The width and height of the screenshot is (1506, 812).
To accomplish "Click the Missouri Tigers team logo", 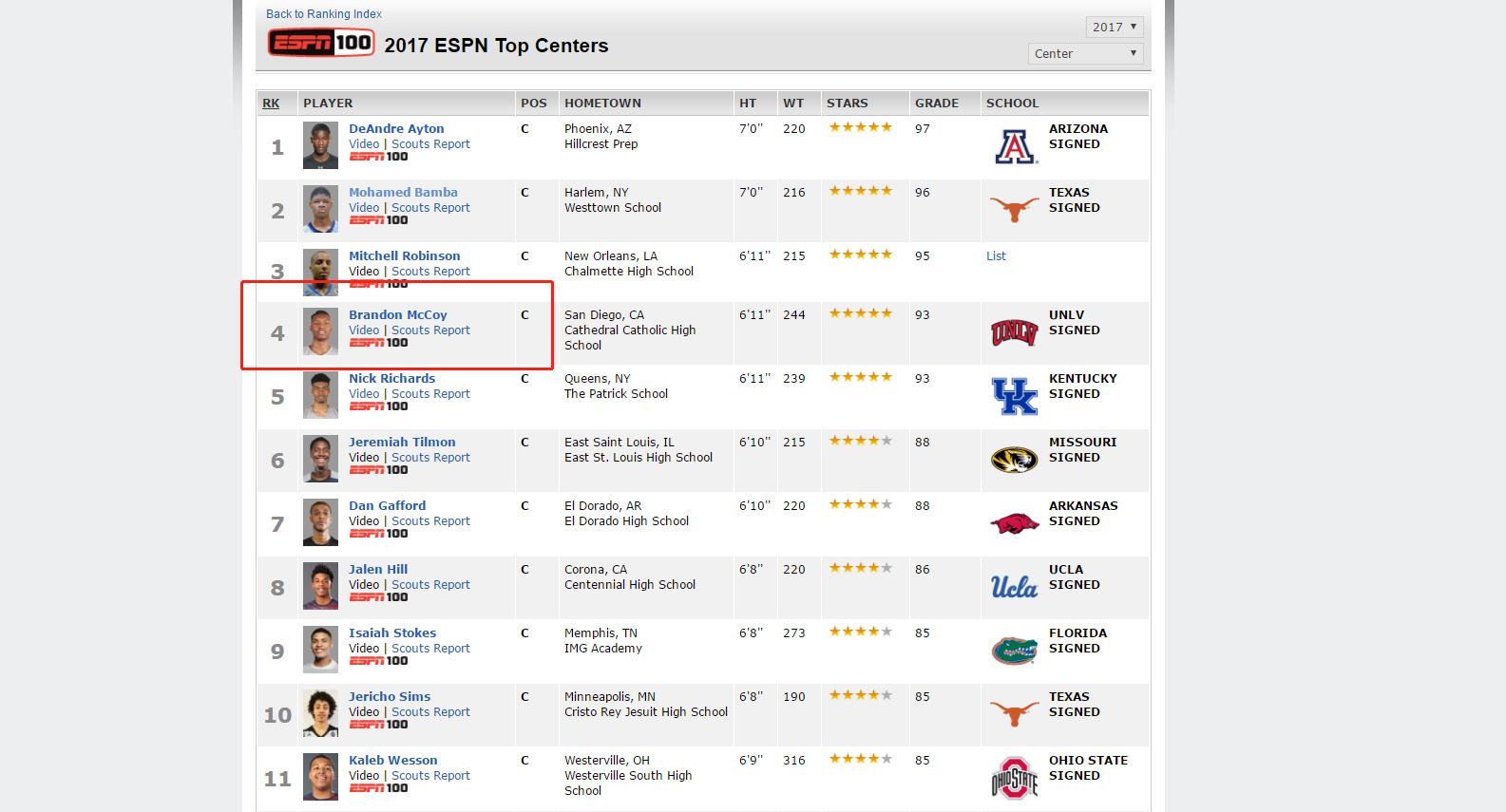I will pyautogui.click(x=1014, y=460).
